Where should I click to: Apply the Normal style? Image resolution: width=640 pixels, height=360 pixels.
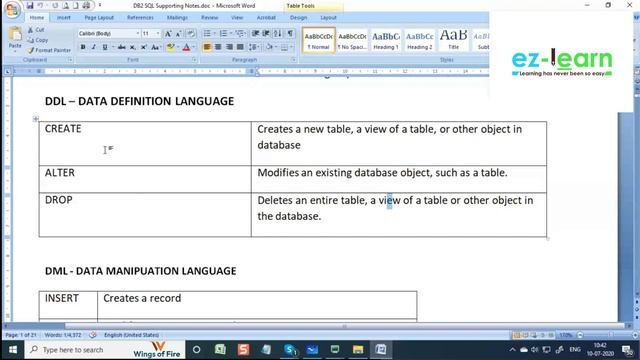tap(318, 40)
